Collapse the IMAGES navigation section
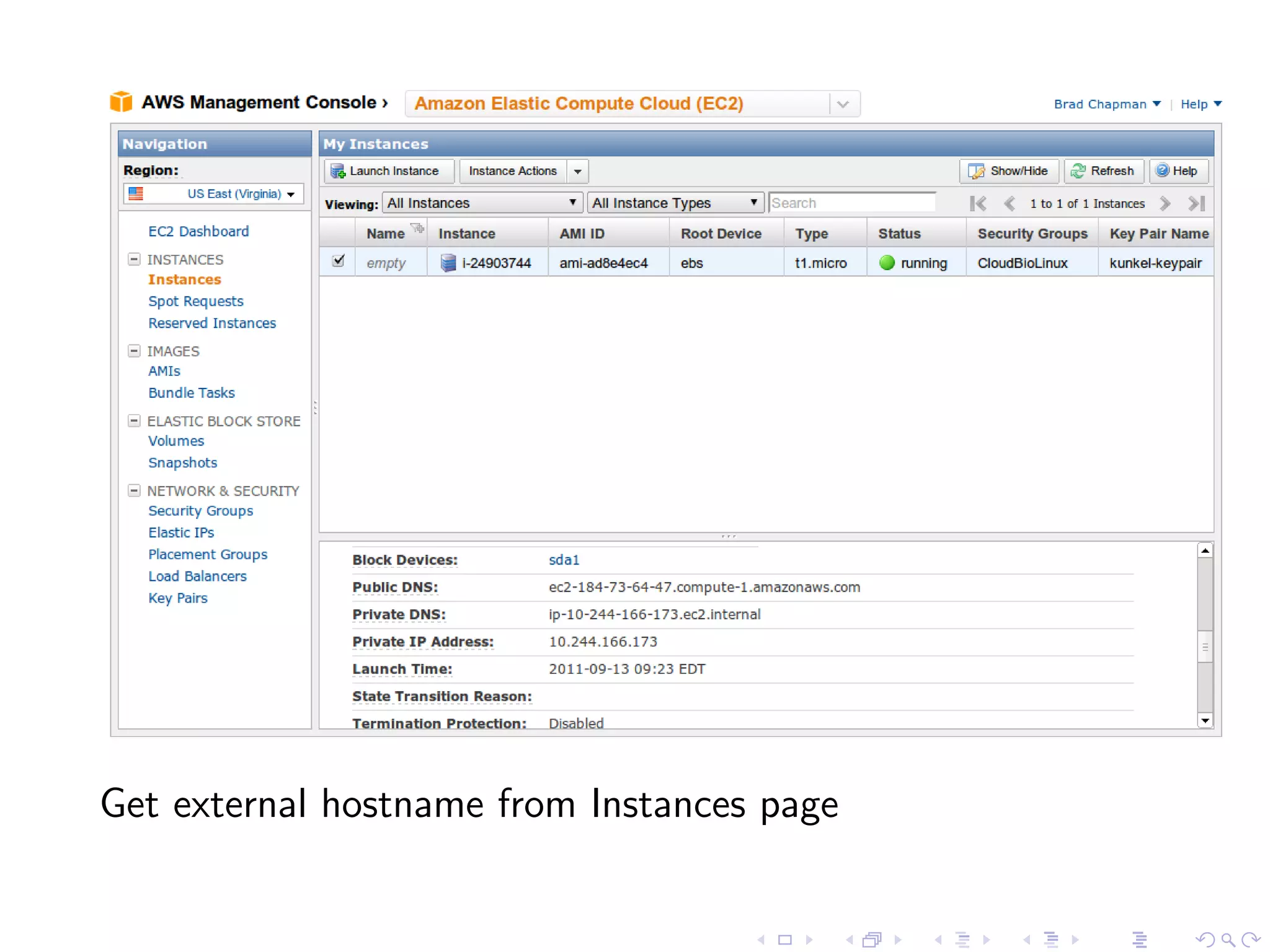The height and width of the screenshot is (952, 1270). pos(134,351)
